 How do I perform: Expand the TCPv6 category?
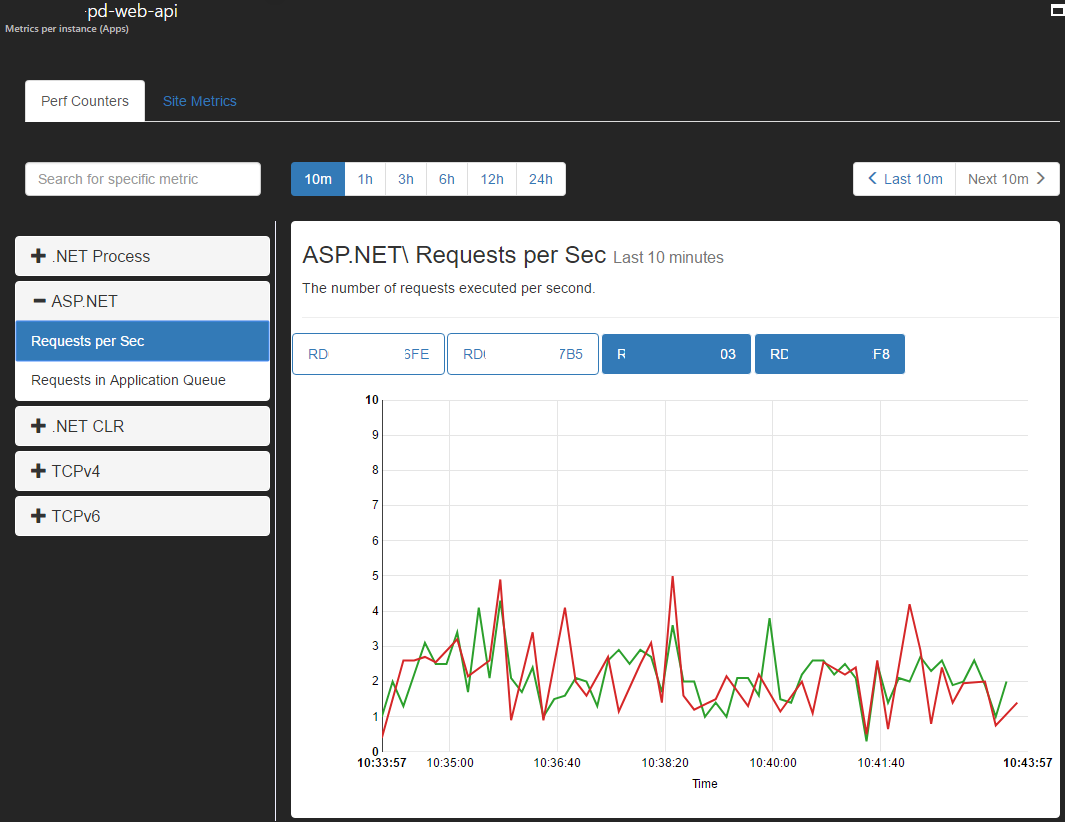143,516
